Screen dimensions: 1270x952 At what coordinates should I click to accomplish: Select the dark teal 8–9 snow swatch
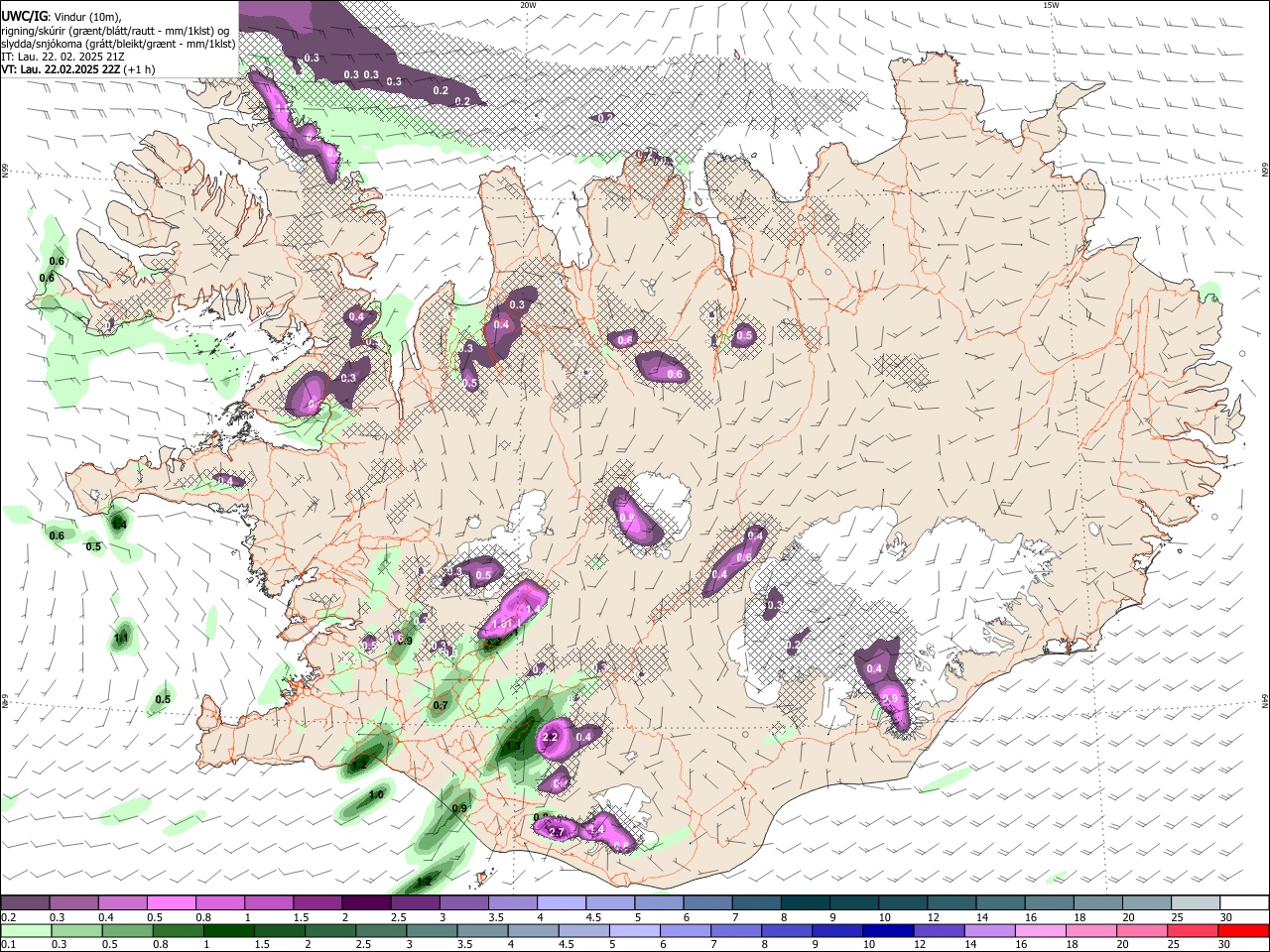pos(805,902)
